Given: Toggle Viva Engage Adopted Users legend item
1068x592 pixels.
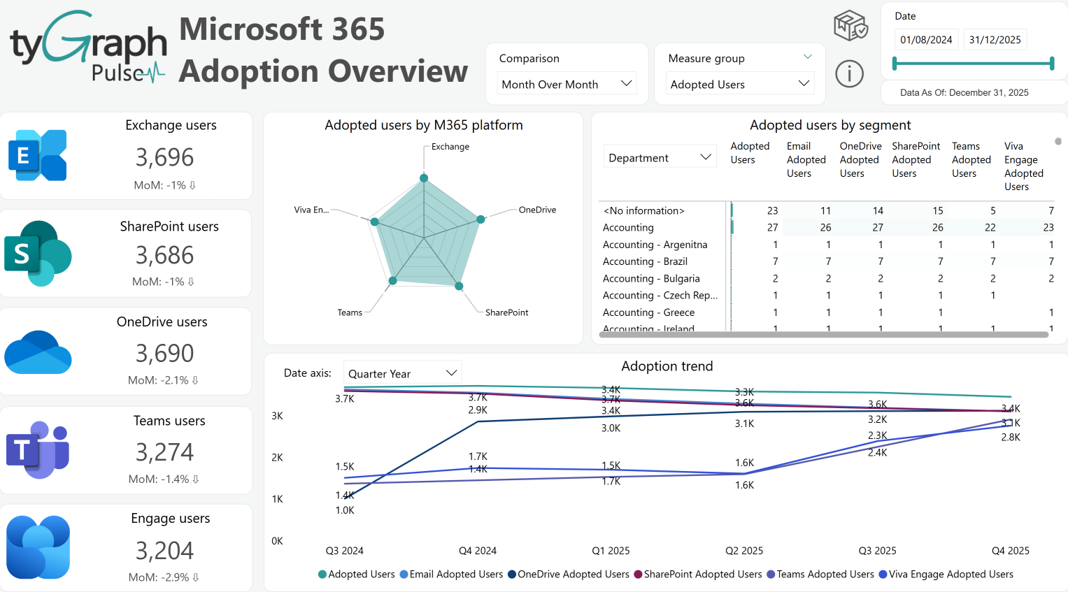Looking at the screenshot, I should (946, 574).
